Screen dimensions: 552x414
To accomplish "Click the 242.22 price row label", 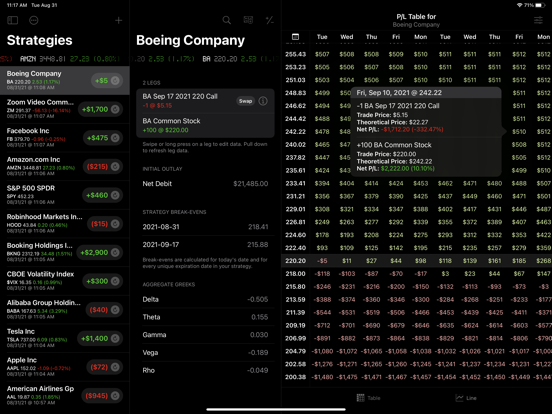I will 295,132.
